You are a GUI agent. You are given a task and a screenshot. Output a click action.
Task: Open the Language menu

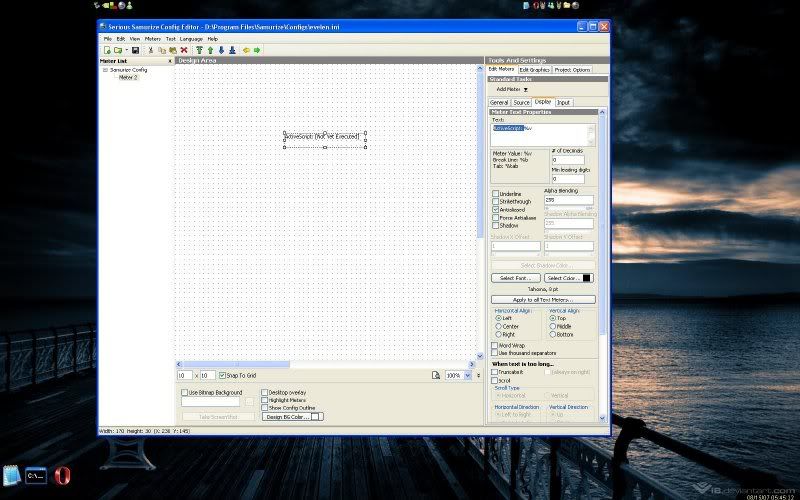[x=191, y=39]
